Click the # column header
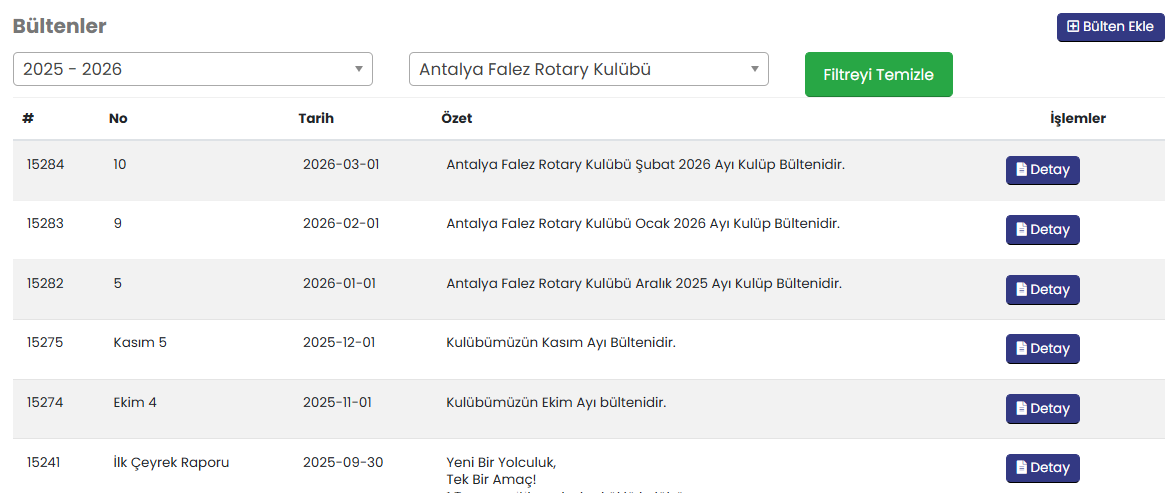The width and height of the screenshot is (1167, 493). coord(28,118)
